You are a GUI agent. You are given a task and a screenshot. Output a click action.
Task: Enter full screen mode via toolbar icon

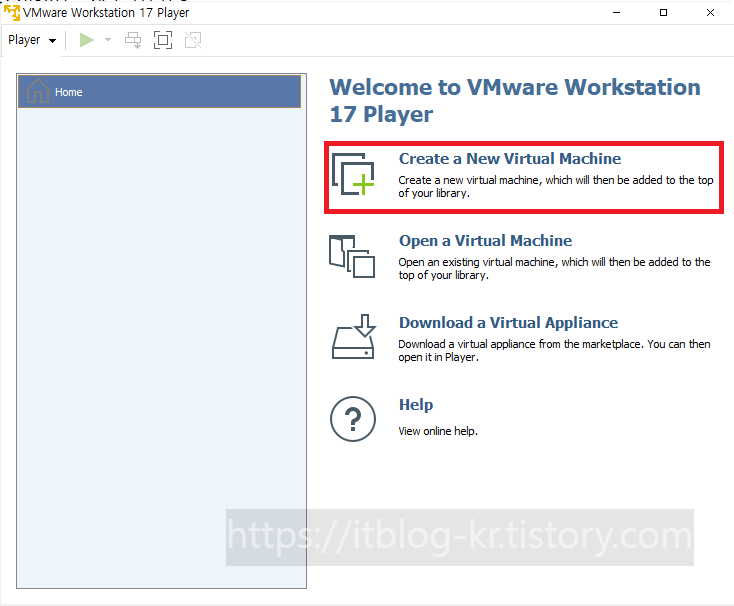[163, 40]
